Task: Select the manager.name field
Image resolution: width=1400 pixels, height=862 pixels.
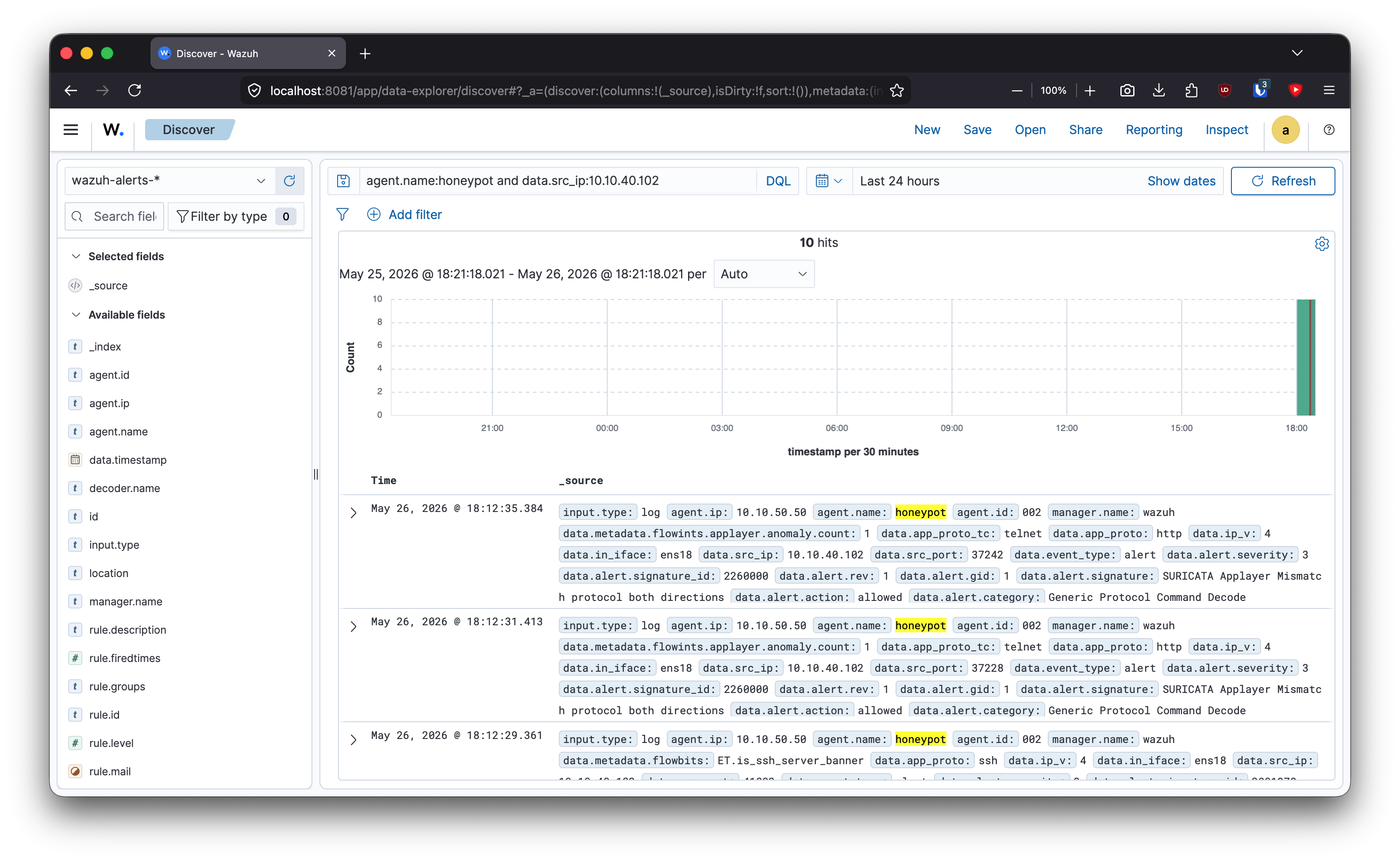Action: pos(125,601)
